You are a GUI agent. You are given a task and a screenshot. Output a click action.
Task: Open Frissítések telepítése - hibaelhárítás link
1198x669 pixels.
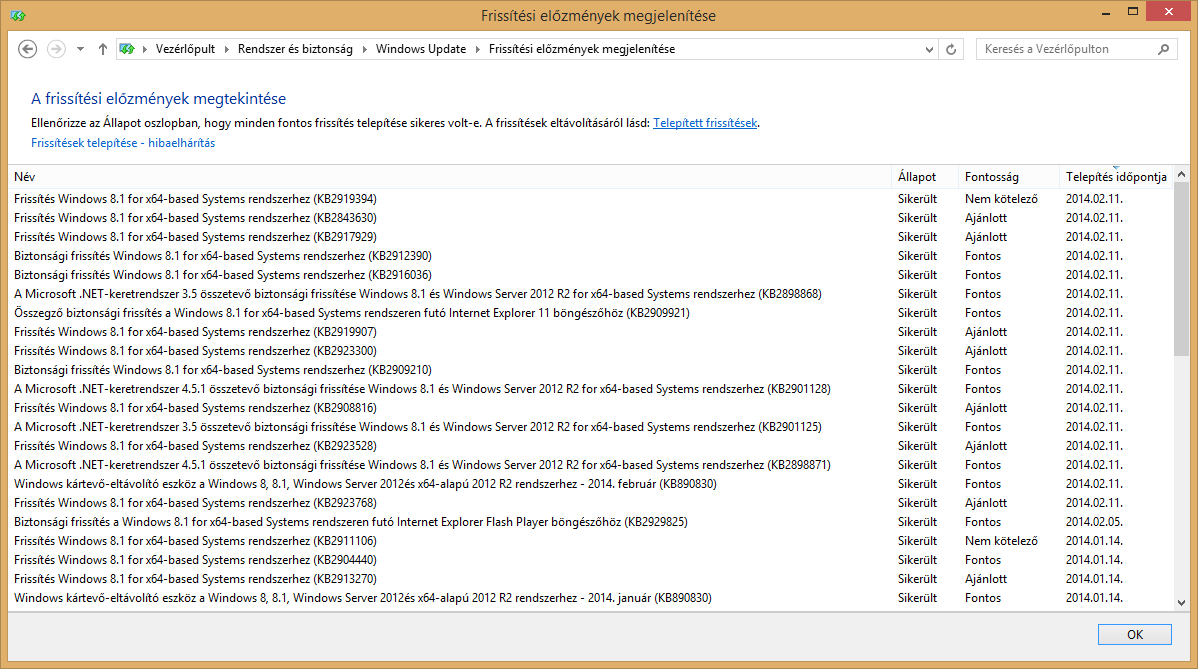(x=123, y=143)
